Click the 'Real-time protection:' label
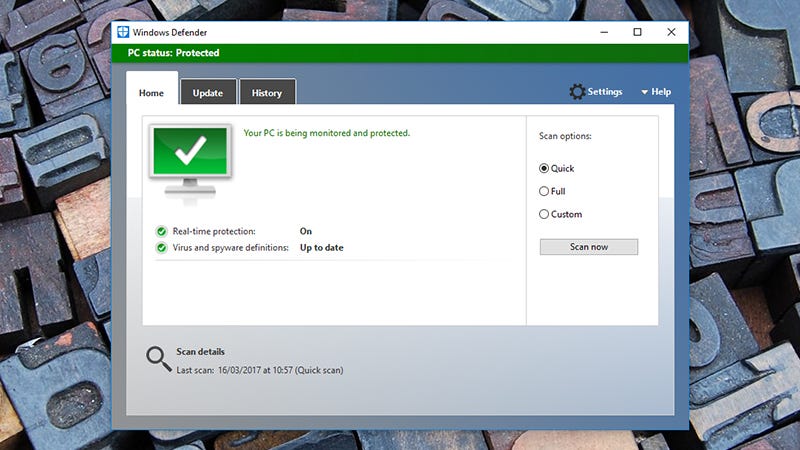The image size is (800, 450). click(x=214, y=232)
